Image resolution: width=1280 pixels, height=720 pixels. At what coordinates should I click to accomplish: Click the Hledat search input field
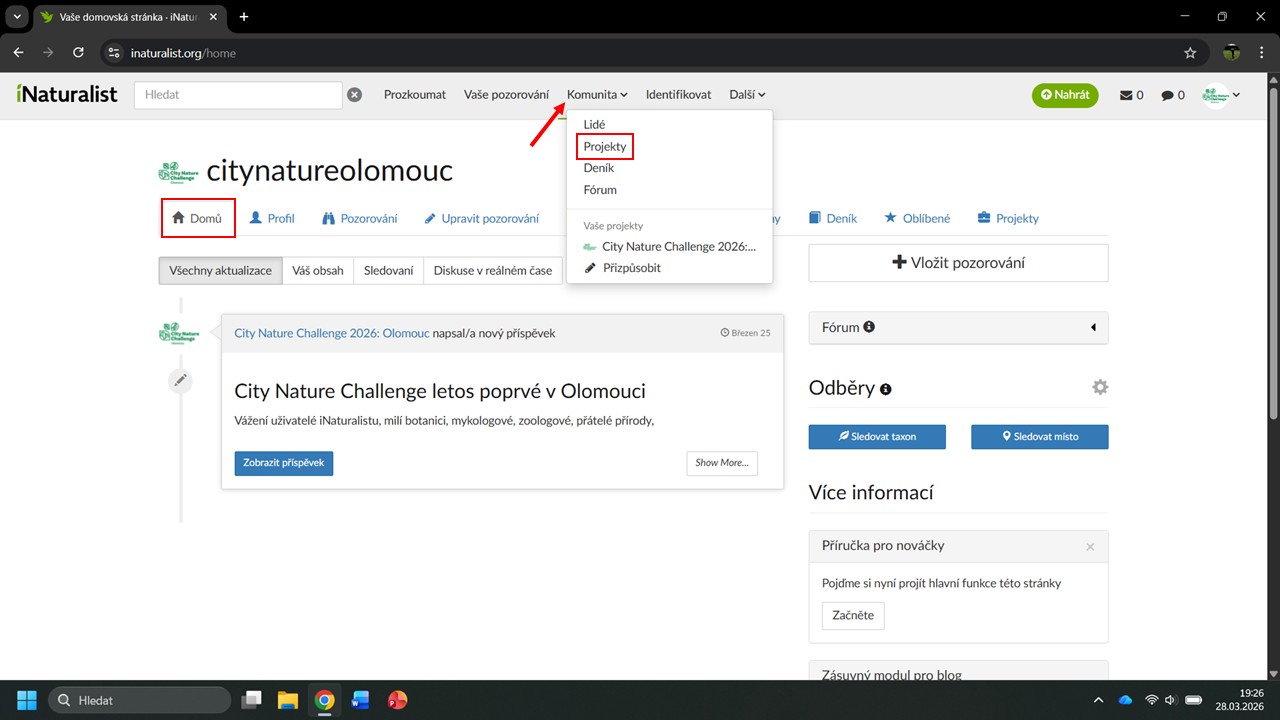(x=238, y=95)
